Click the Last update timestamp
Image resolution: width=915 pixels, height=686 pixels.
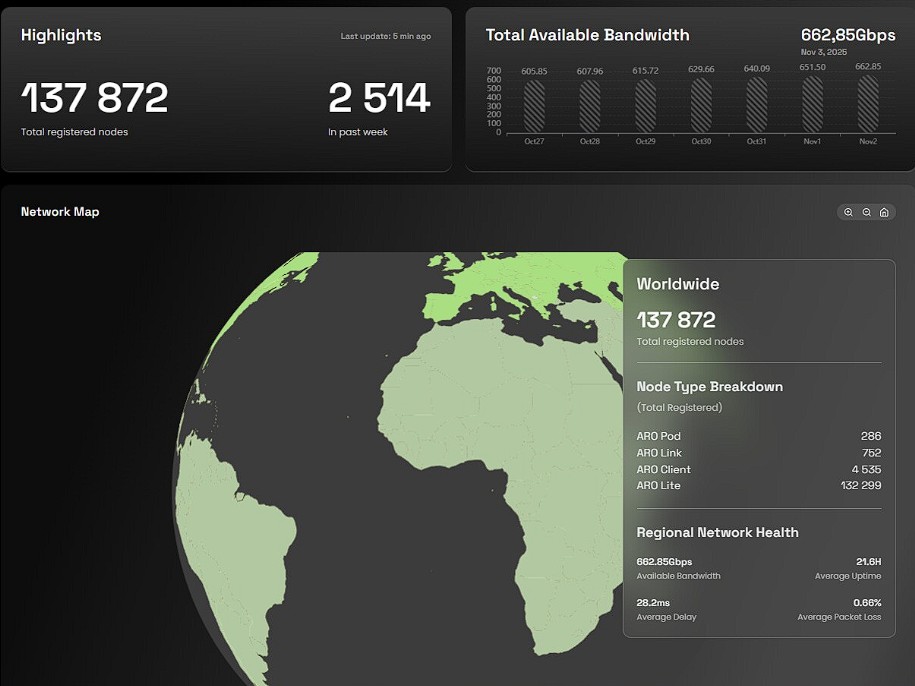coord(385,37)
